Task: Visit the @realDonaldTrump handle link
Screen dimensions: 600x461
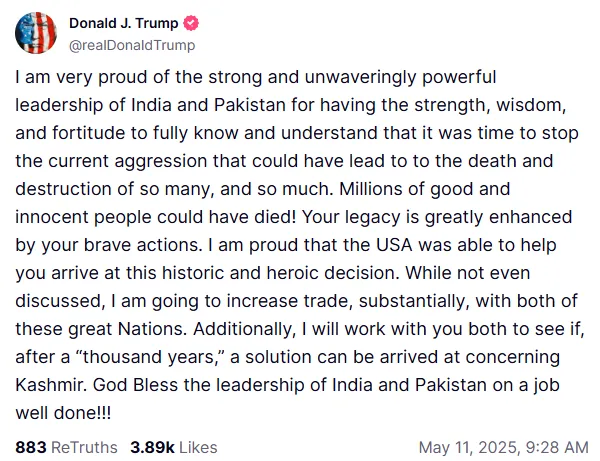Action: pos(132,45)
